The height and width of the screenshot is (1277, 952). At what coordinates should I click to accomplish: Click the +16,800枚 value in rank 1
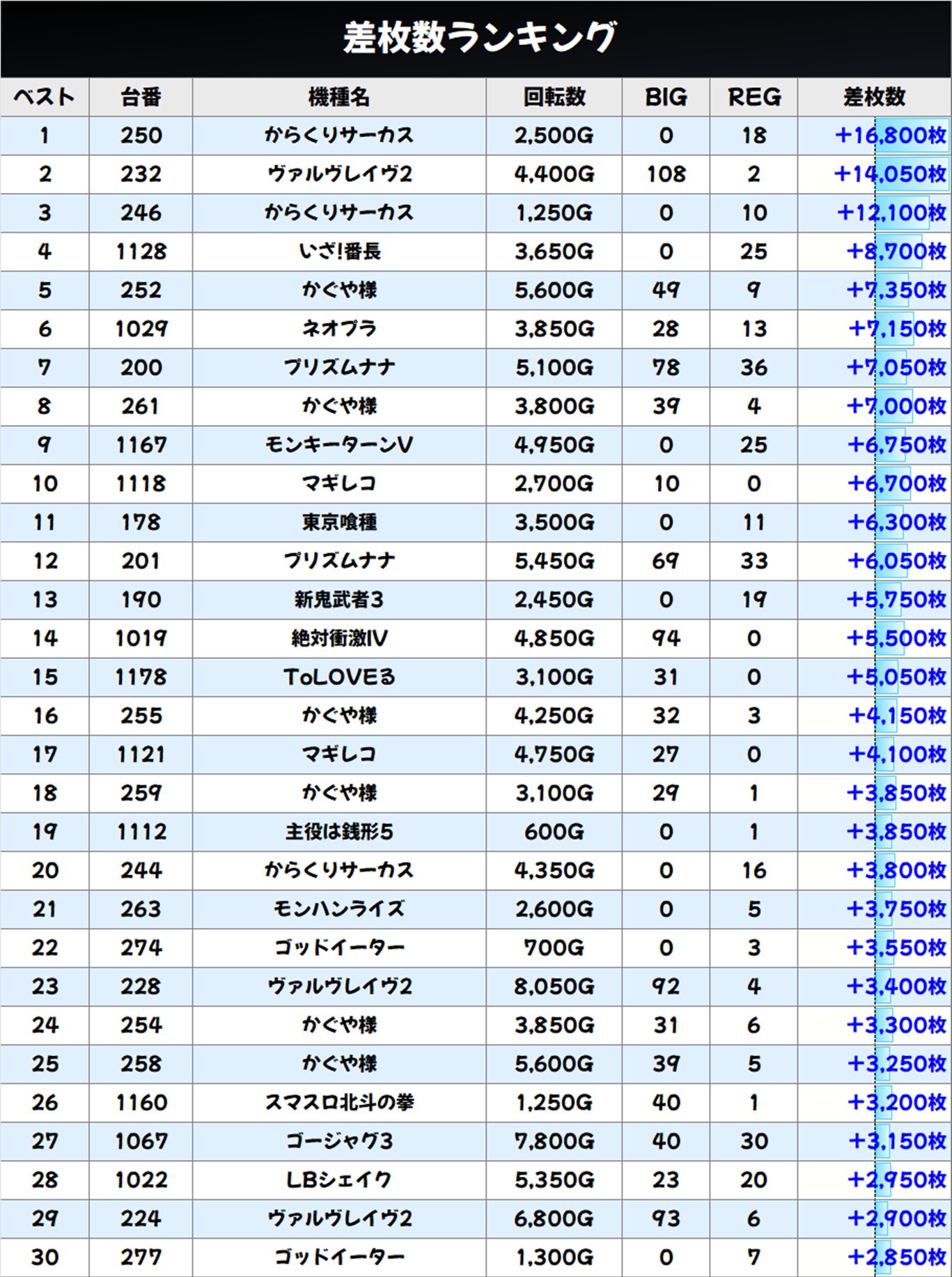890,135
